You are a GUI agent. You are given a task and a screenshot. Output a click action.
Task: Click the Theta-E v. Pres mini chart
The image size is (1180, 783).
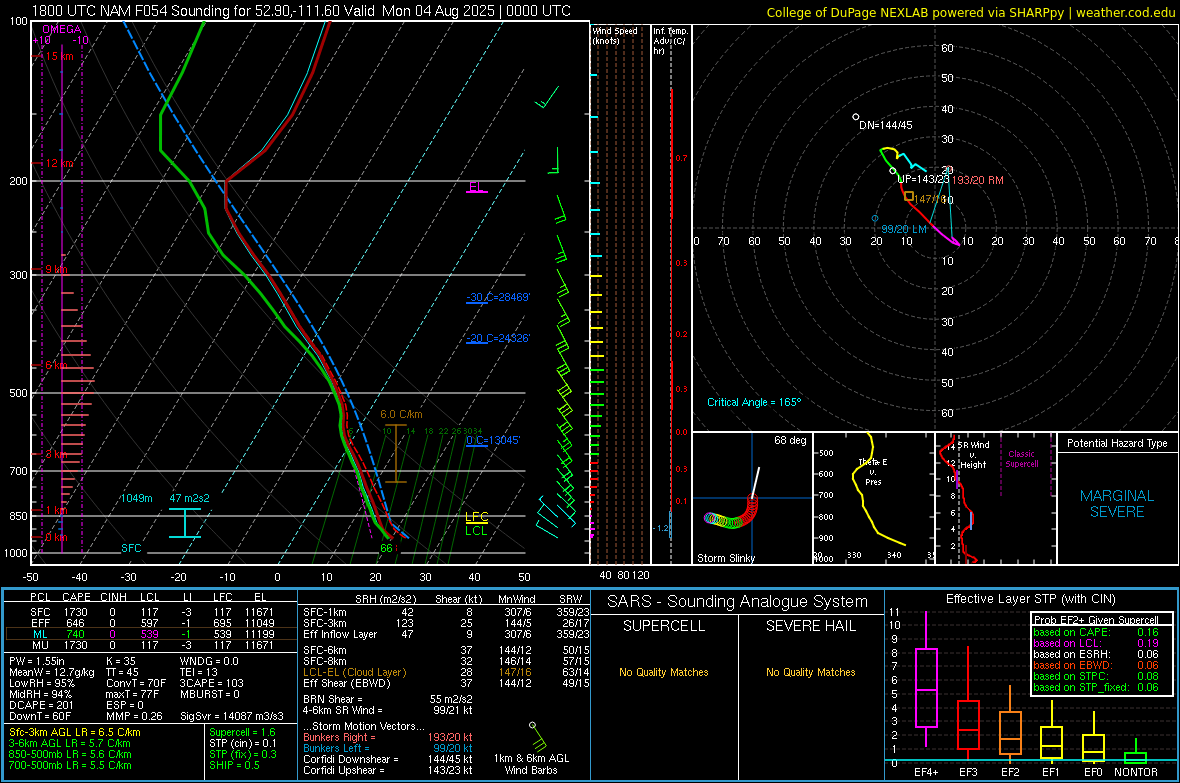[873, 498]
